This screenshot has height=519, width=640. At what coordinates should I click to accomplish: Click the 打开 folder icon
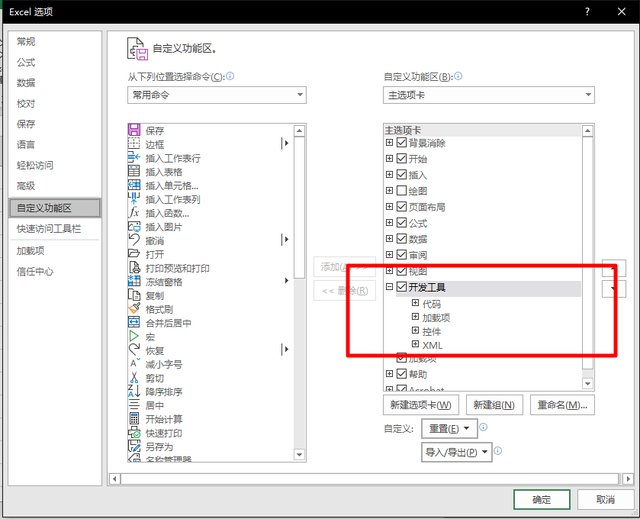click(134, 254)
